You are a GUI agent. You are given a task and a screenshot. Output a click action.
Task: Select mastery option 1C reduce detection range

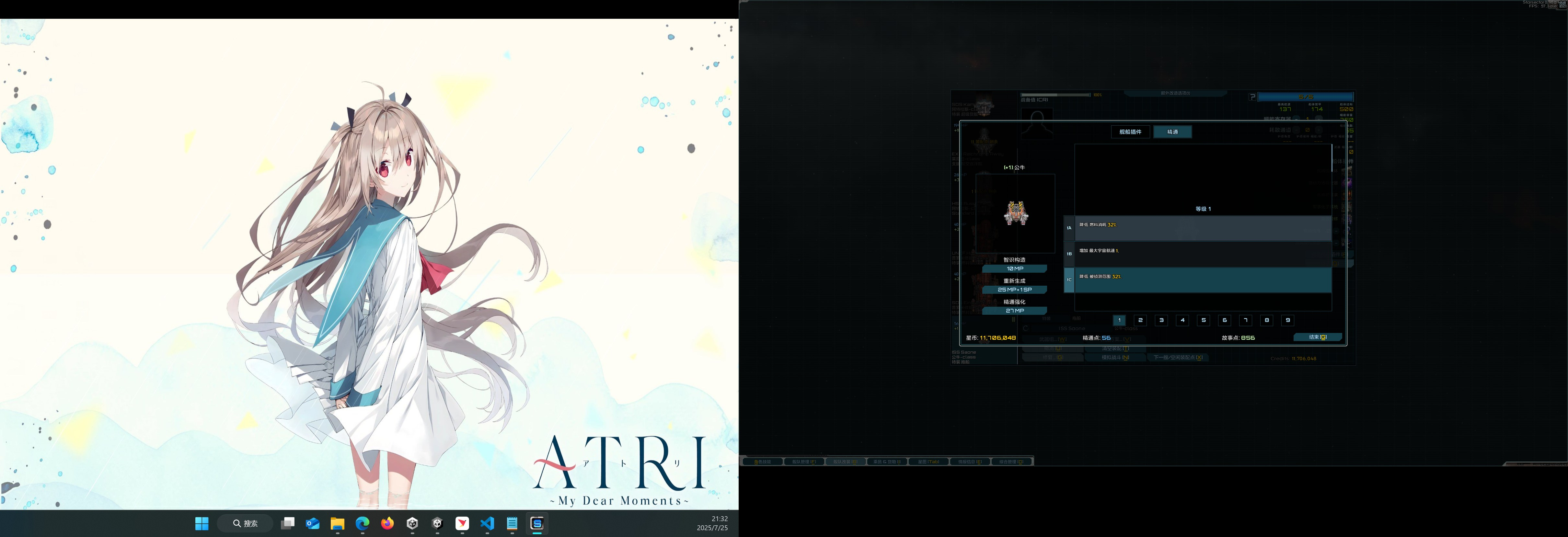[1202, 280]
